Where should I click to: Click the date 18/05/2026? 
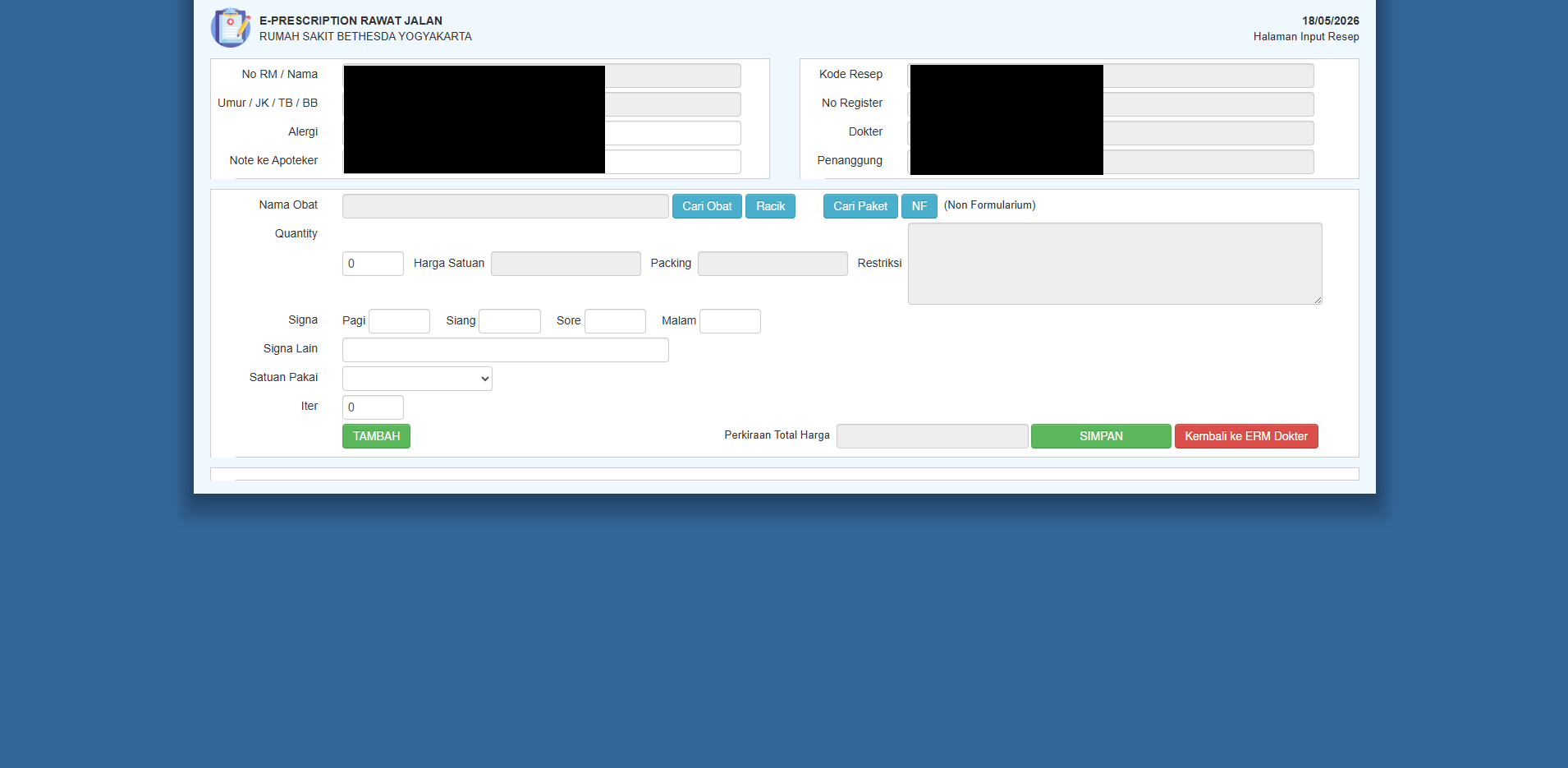(x=1330, y=21)
